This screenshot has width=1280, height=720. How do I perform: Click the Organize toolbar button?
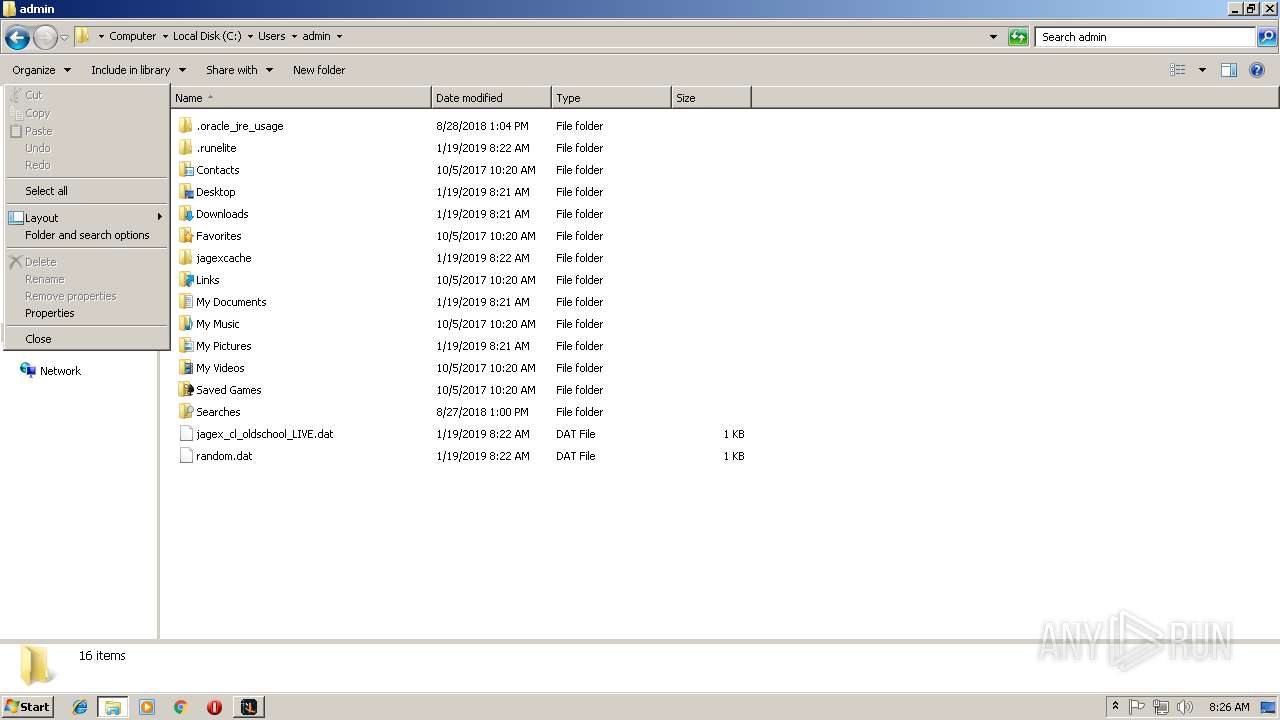[x=41, y=70]
